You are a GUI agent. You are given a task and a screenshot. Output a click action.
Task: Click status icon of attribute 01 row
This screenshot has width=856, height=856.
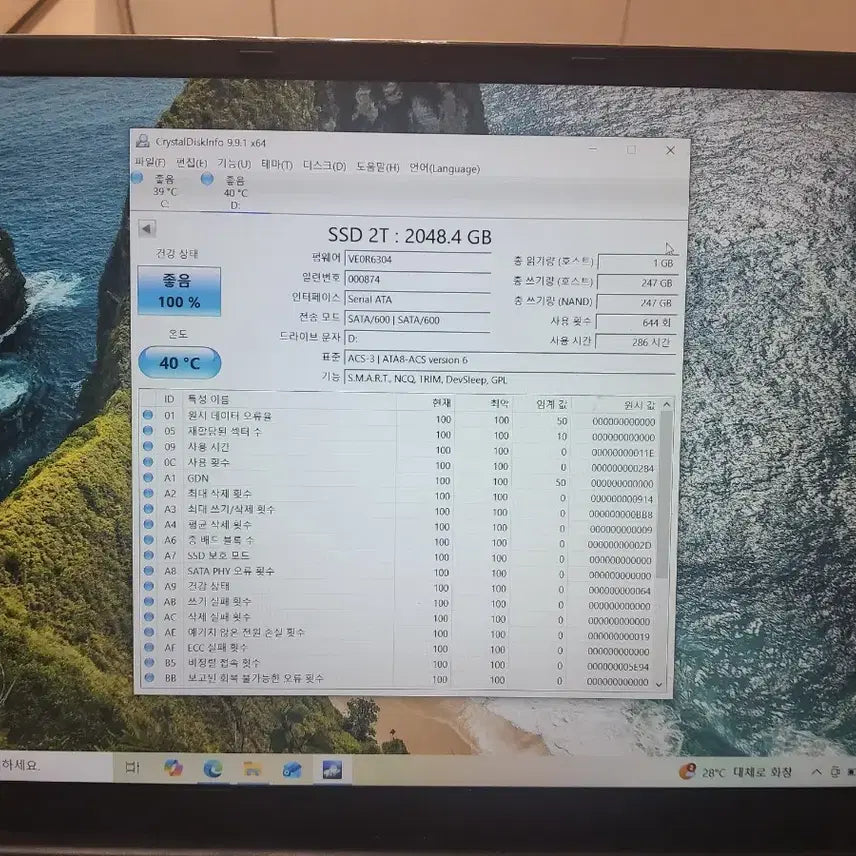(147, 415)
